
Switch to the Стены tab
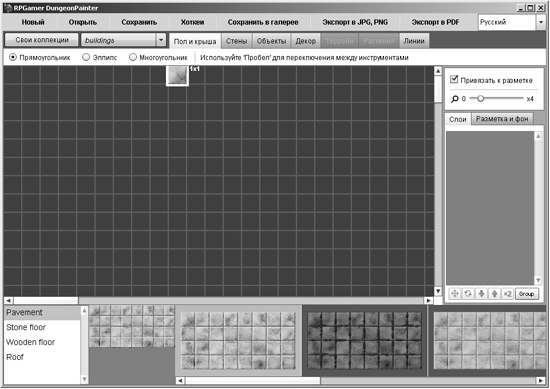(x=236, y=41)
